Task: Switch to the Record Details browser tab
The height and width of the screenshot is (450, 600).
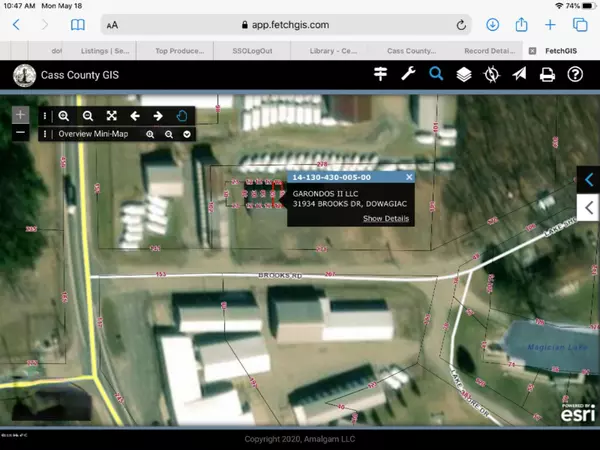Action: (x=488, y=50)
